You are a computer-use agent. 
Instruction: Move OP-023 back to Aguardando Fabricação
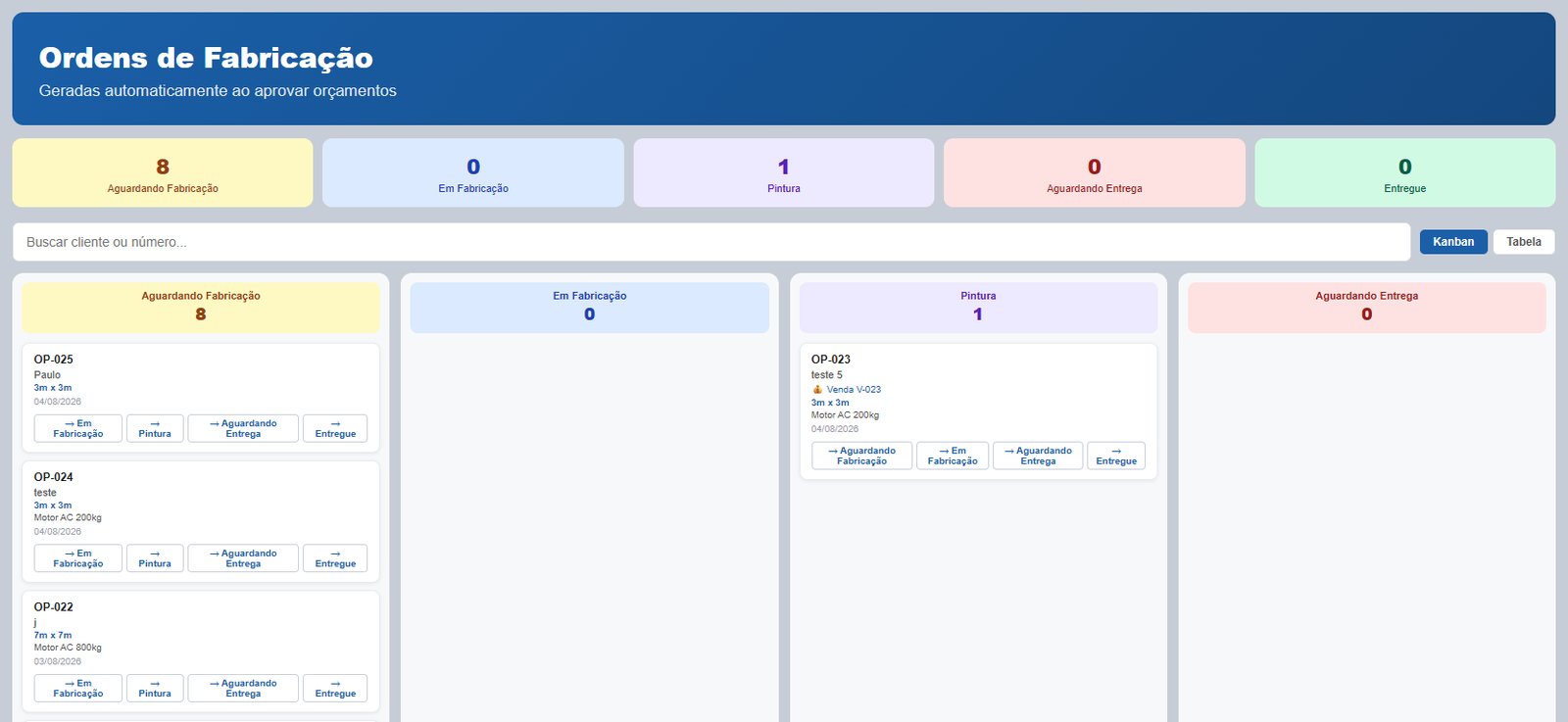click(x=862, y=456)
